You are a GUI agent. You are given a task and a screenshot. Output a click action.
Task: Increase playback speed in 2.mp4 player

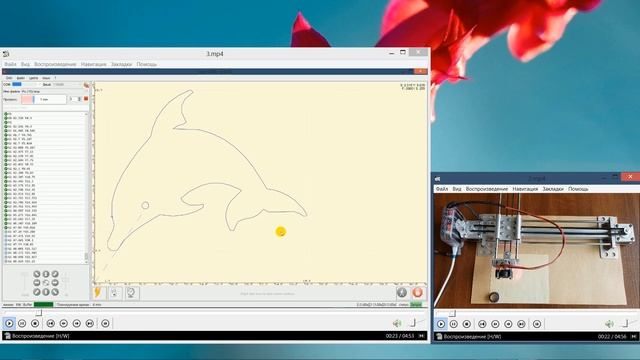point(508,324)
